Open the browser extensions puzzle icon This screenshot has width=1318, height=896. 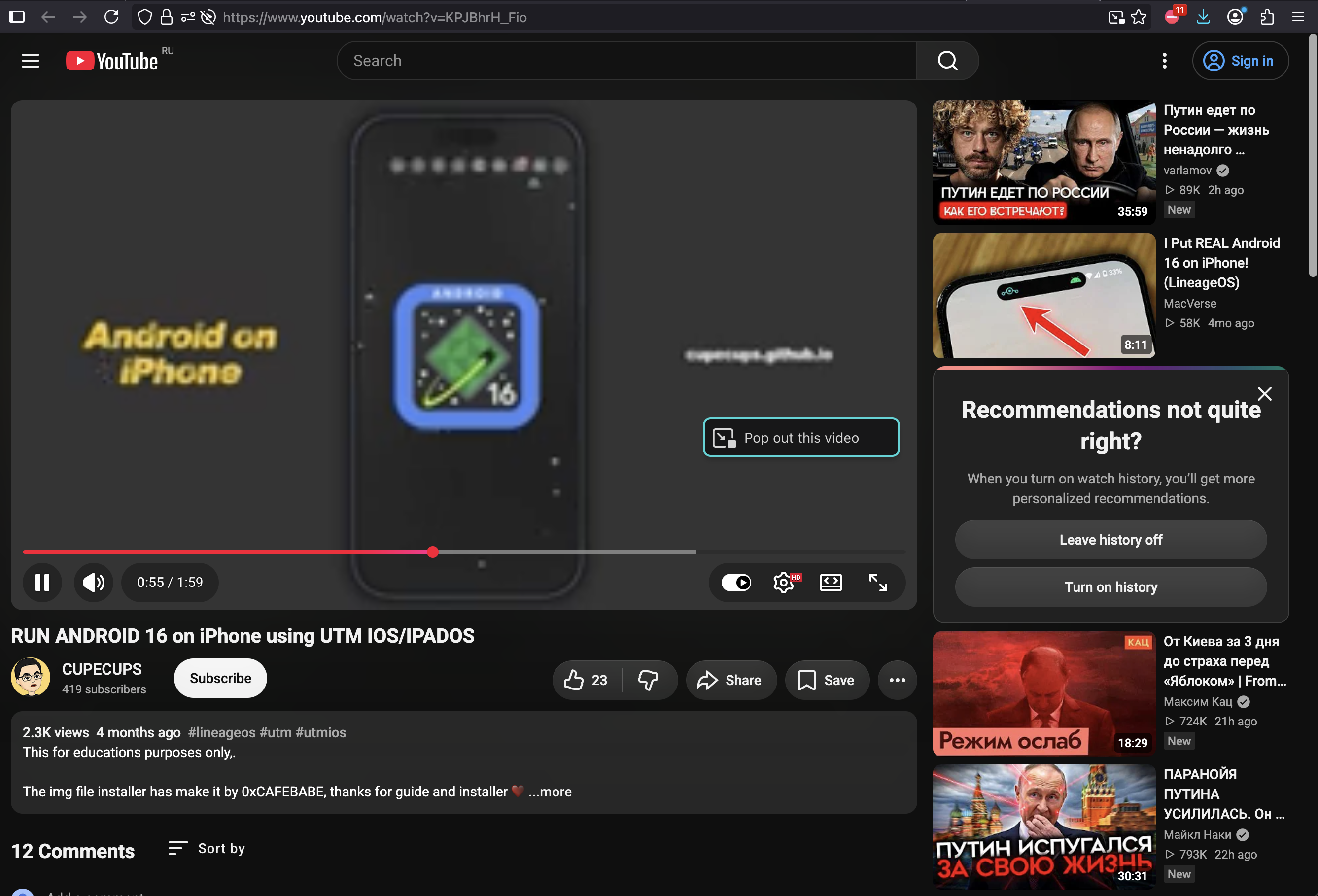coord(1267,17)
